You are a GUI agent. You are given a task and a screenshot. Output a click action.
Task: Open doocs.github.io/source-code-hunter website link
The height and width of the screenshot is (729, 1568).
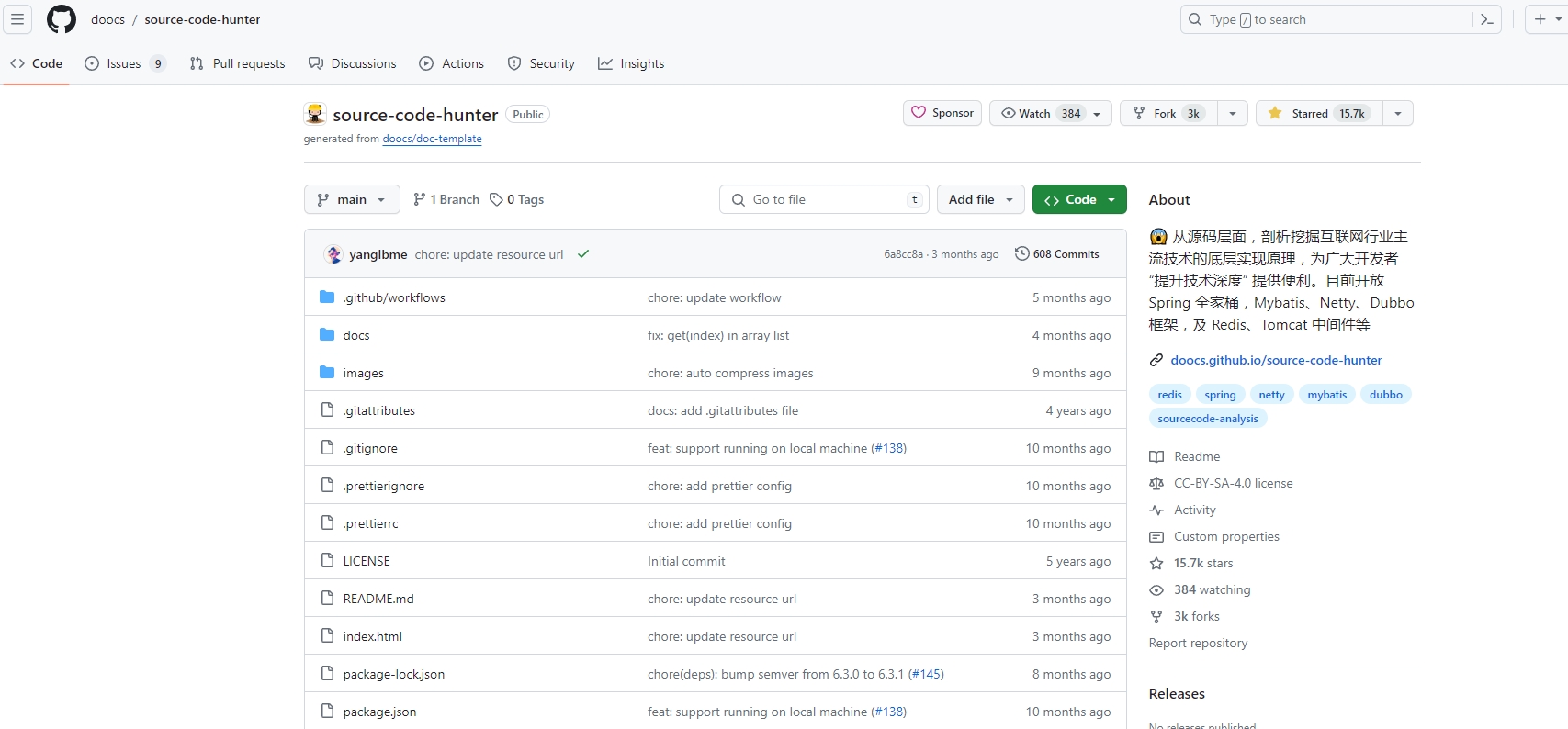1276,360
